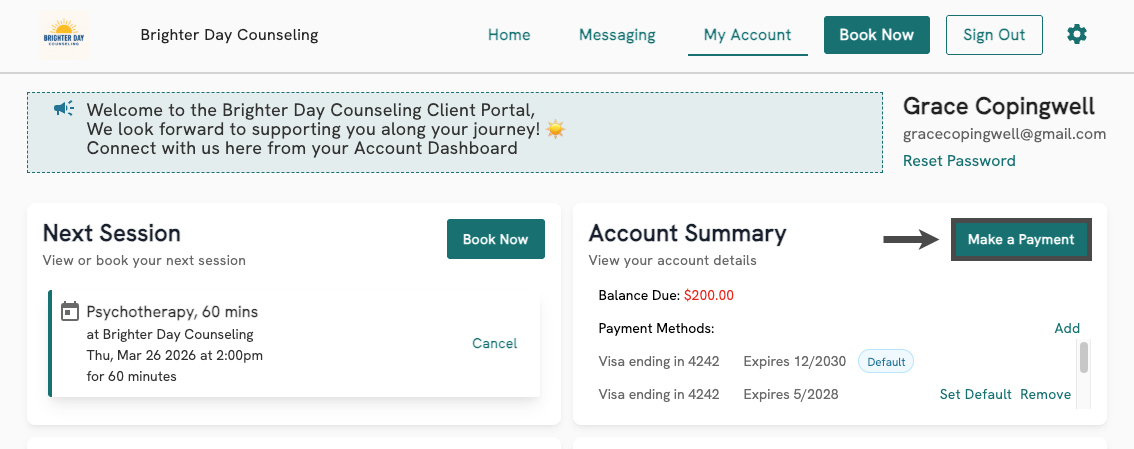Go to the Messaging tab
Screen dimensions: 1134x449
[x=617, y=35]
